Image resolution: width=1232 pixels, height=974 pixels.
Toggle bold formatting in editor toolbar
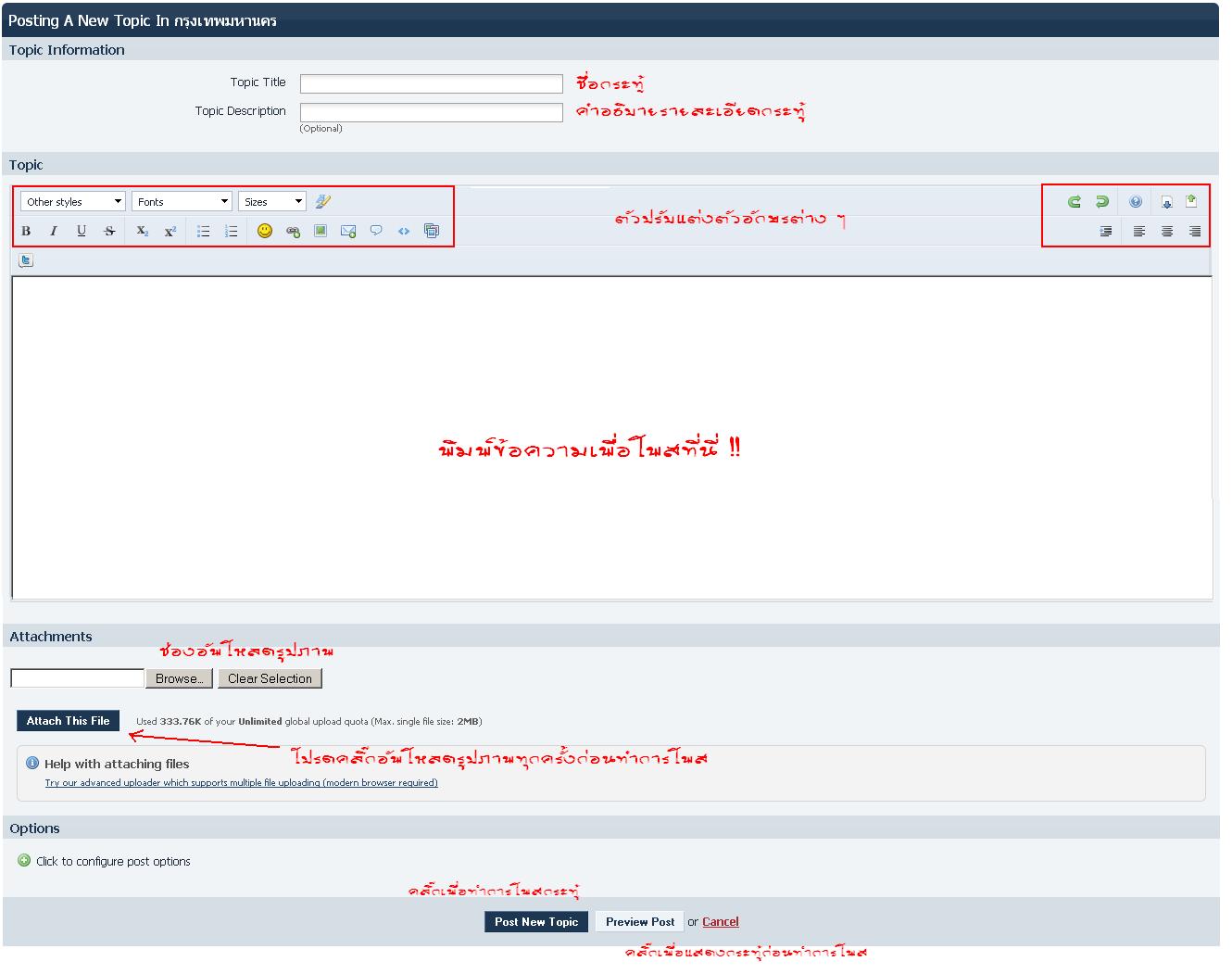(26, 231)
